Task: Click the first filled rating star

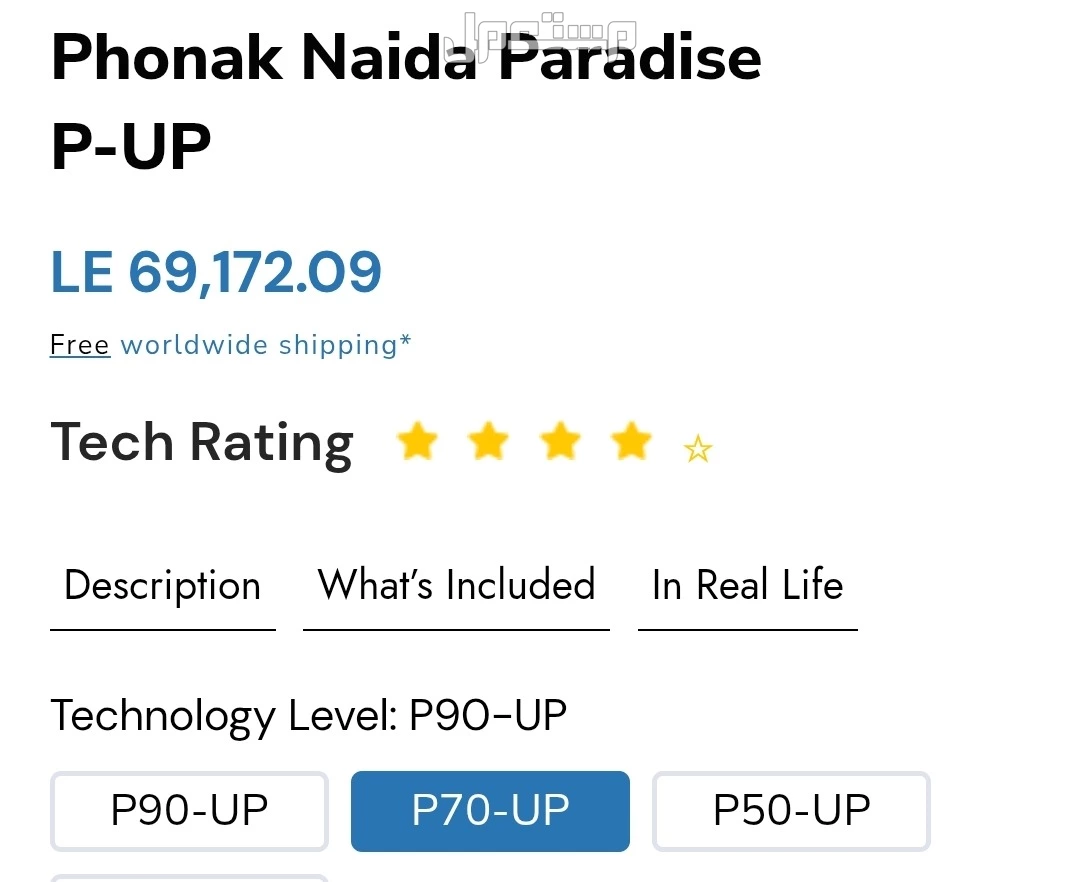Action: [417, 441]
